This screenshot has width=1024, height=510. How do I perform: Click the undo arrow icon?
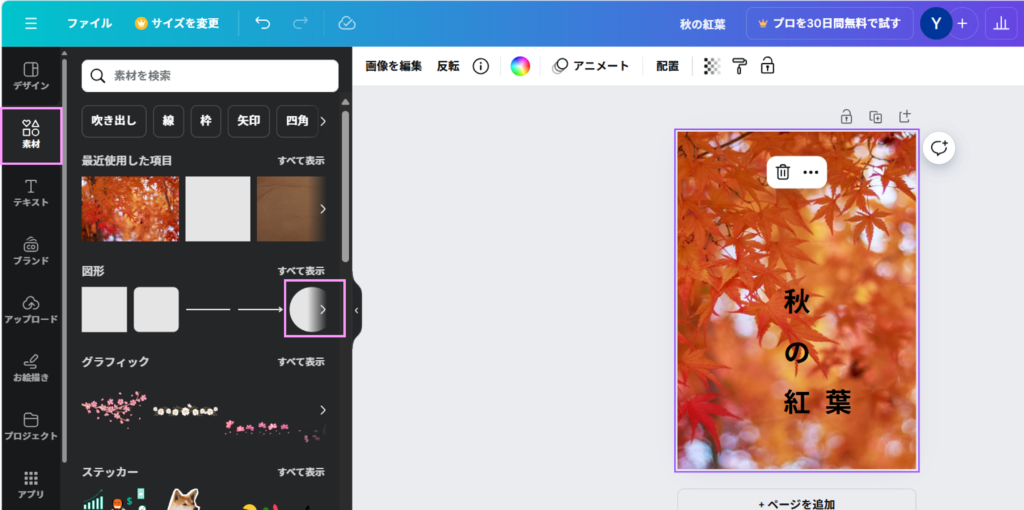tap(263, 23)
